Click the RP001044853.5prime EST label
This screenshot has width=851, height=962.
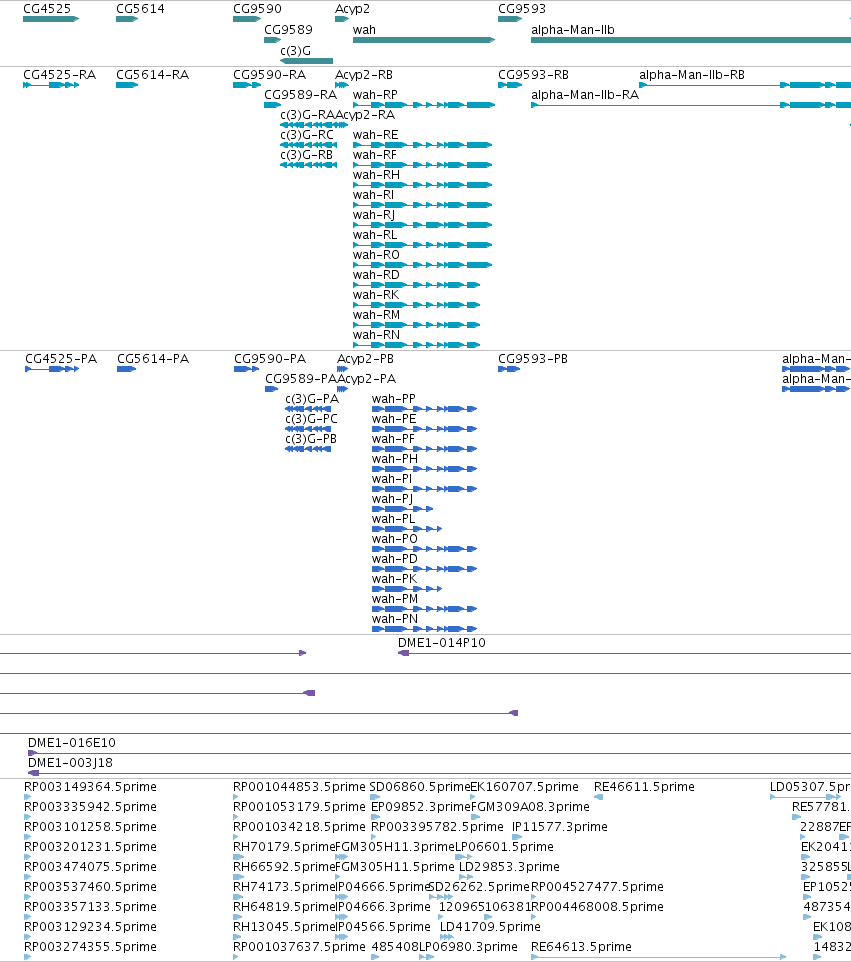[299, 787]
